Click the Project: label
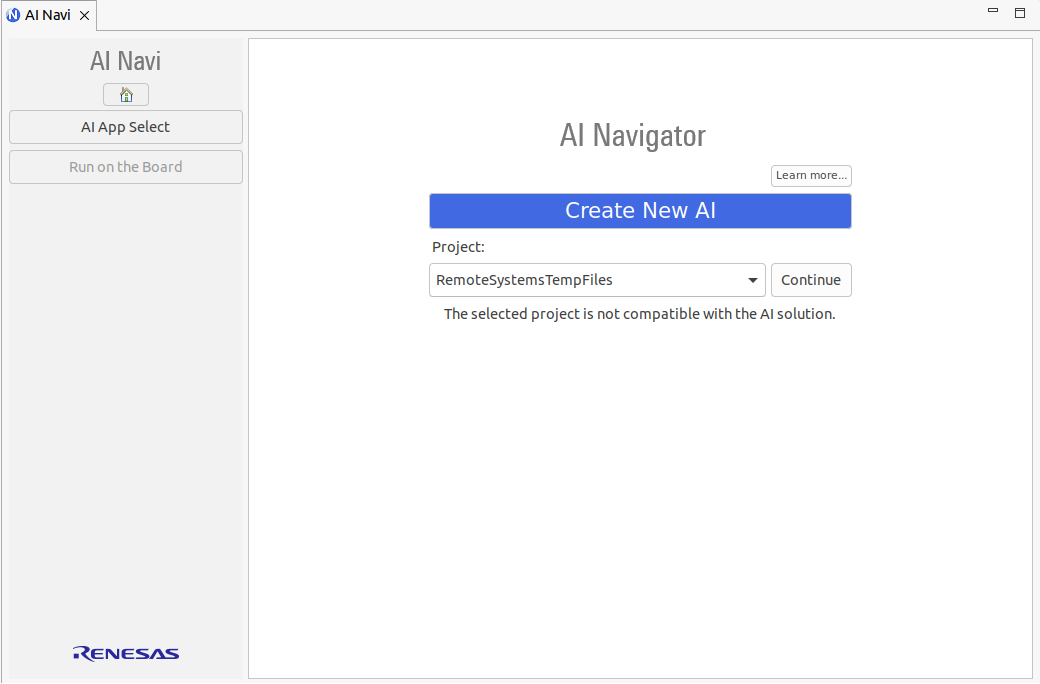 click(458, 247)
